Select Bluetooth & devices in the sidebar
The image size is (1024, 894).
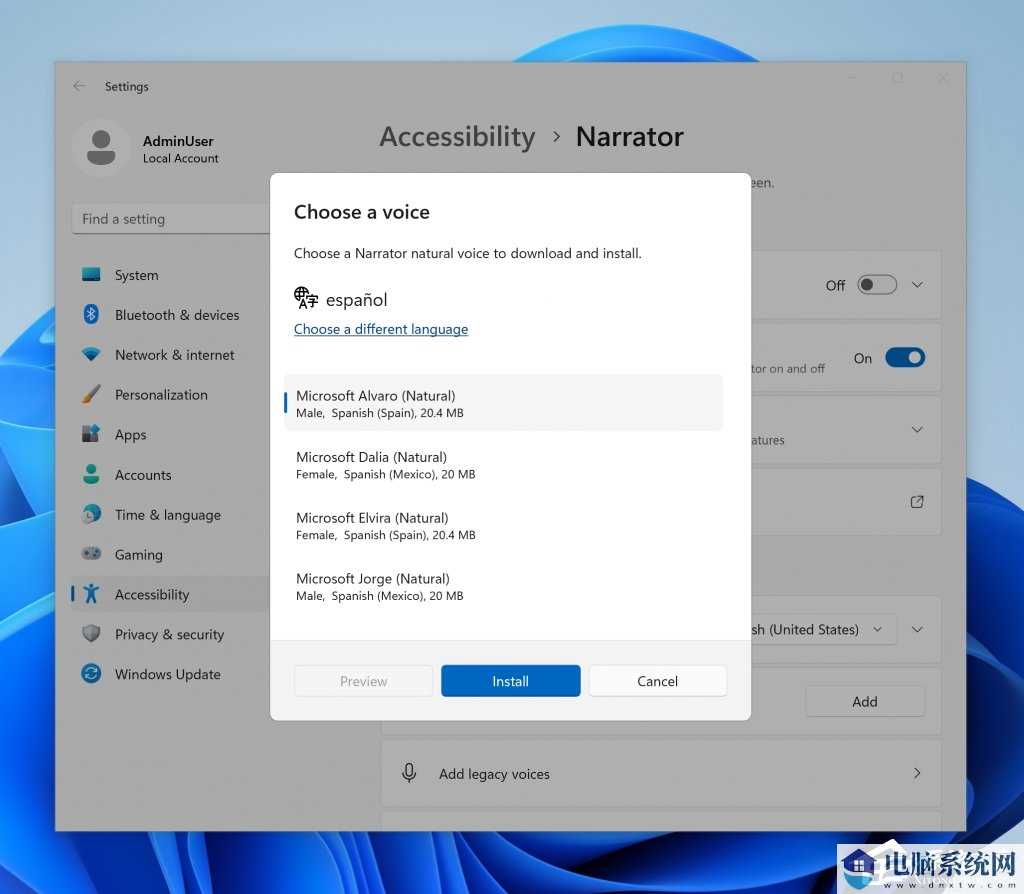point(176,314)
